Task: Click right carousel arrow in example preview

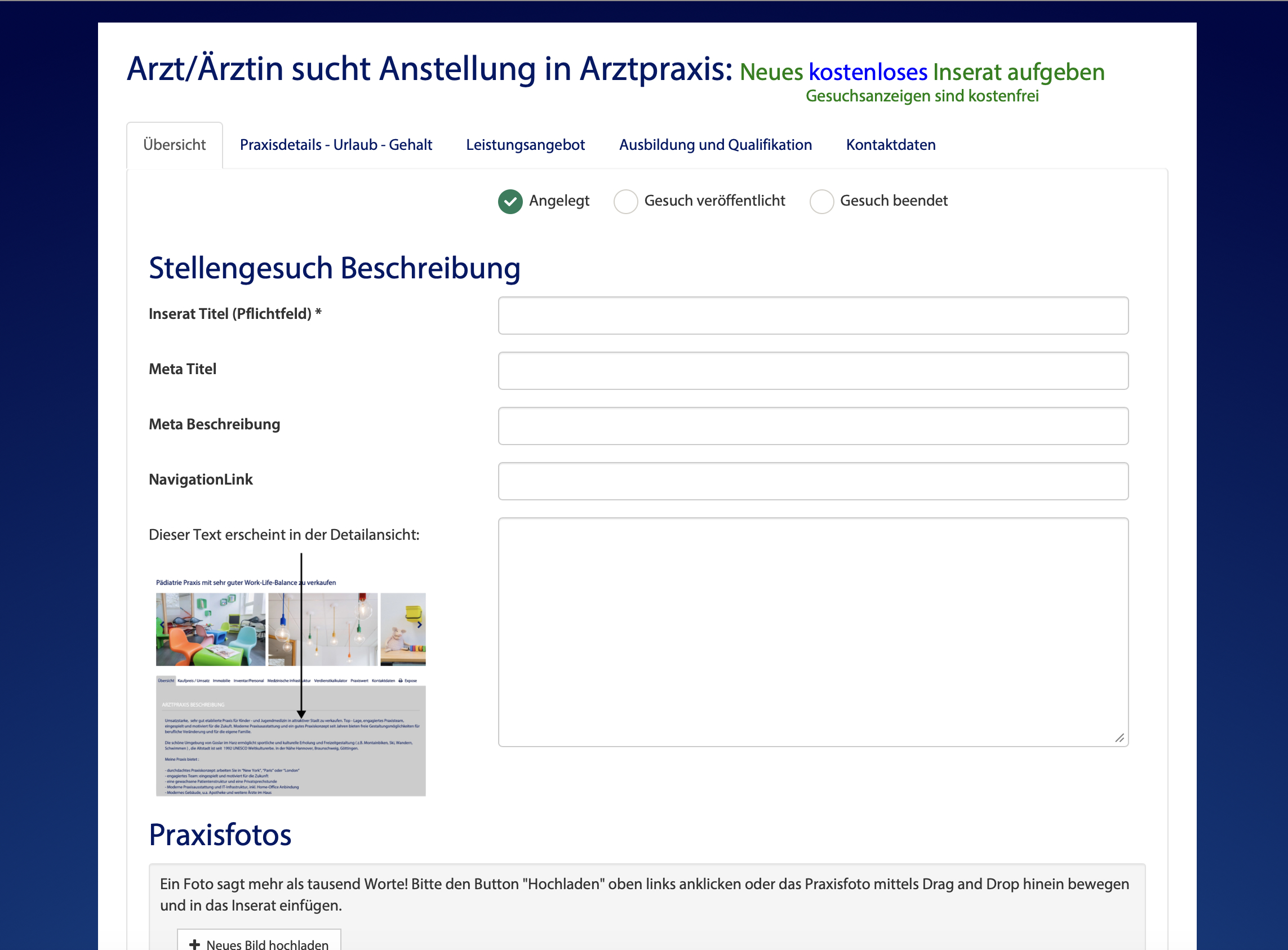Action: pos(420,624)
